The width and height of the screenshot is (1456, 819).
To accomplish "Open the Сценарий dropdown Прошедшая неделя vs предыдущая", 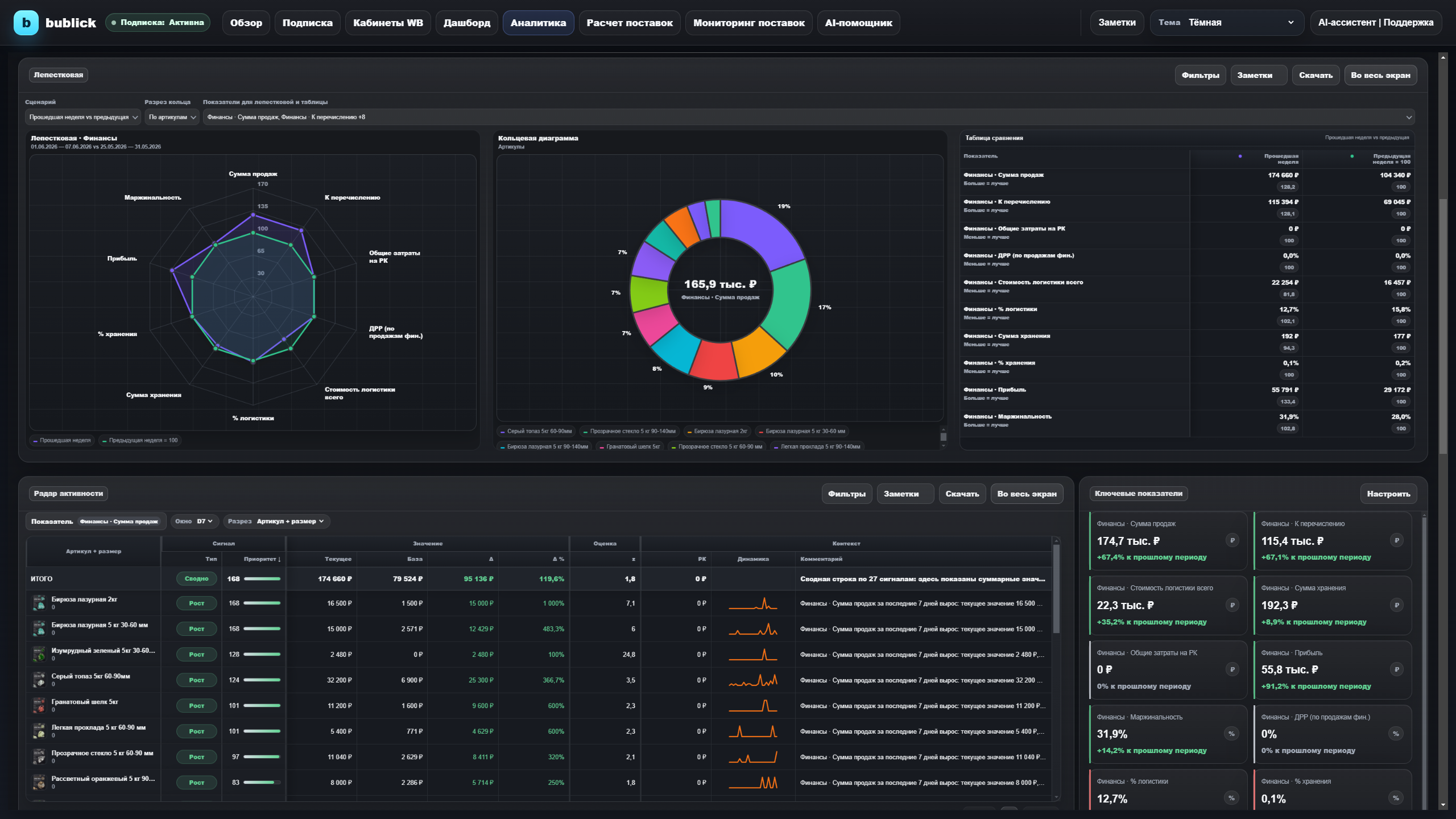I will point(83,117).
